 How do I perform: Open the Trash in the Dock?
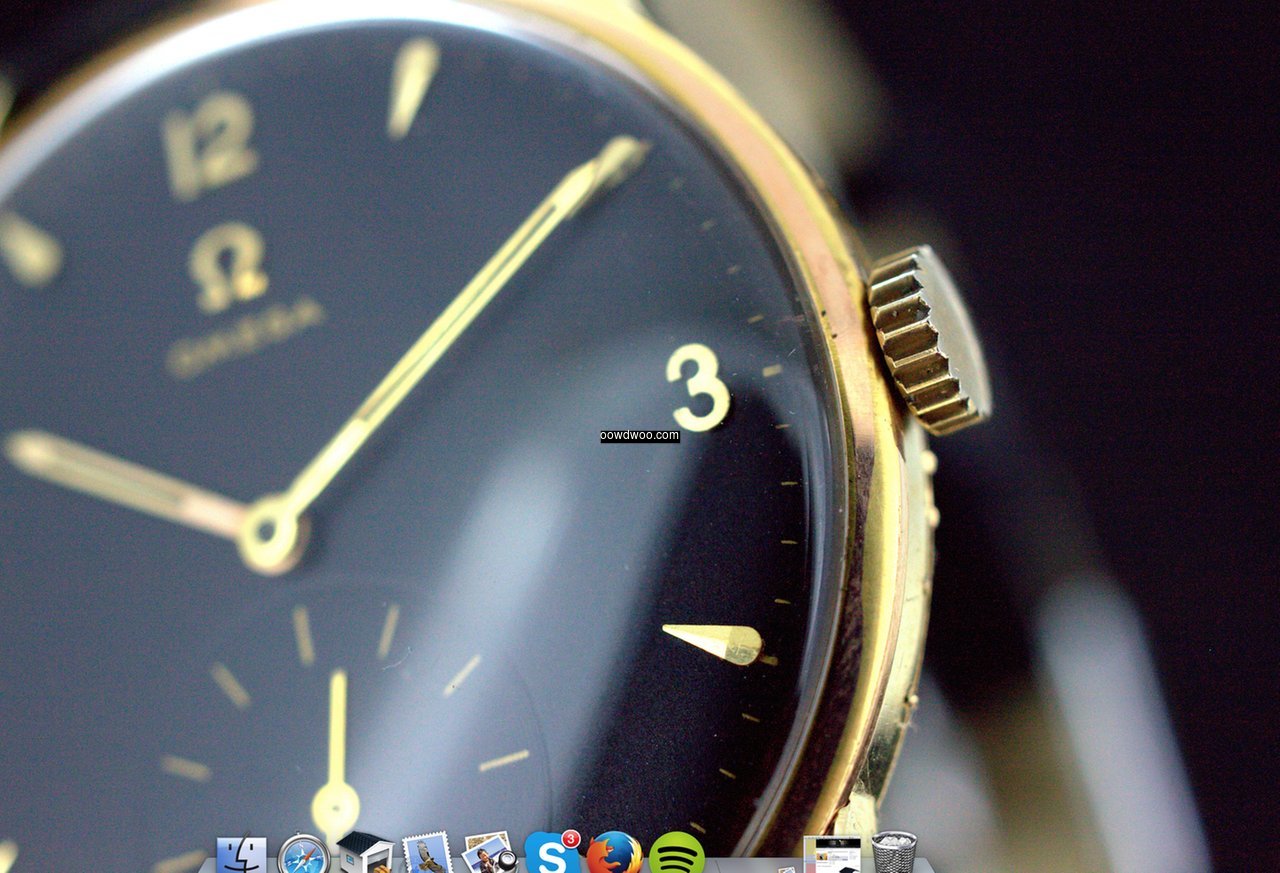(x=894, y=853)
